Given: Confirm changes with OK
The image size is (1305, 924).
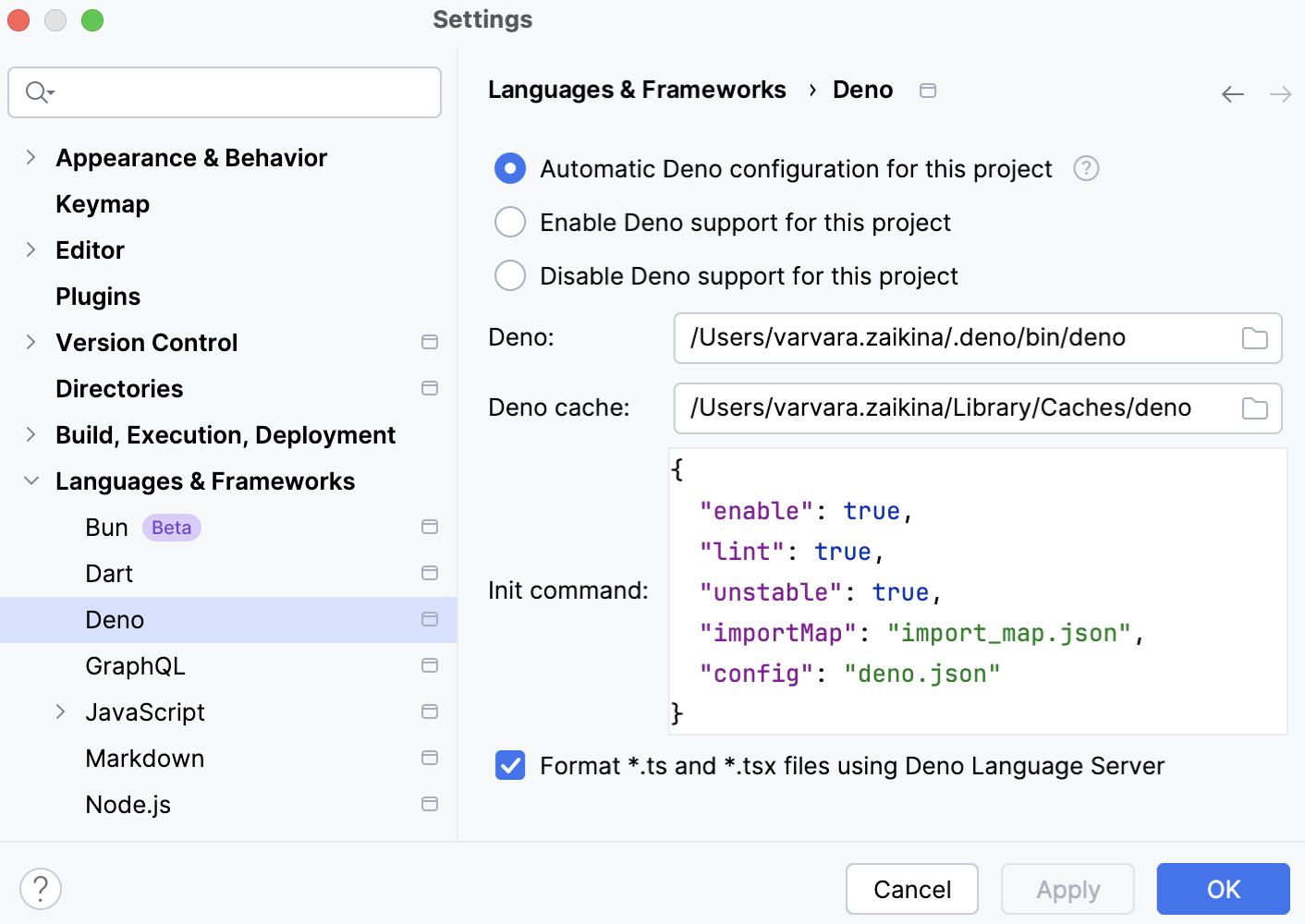Looking at the screenshot, I should (x=1223, y=889).
